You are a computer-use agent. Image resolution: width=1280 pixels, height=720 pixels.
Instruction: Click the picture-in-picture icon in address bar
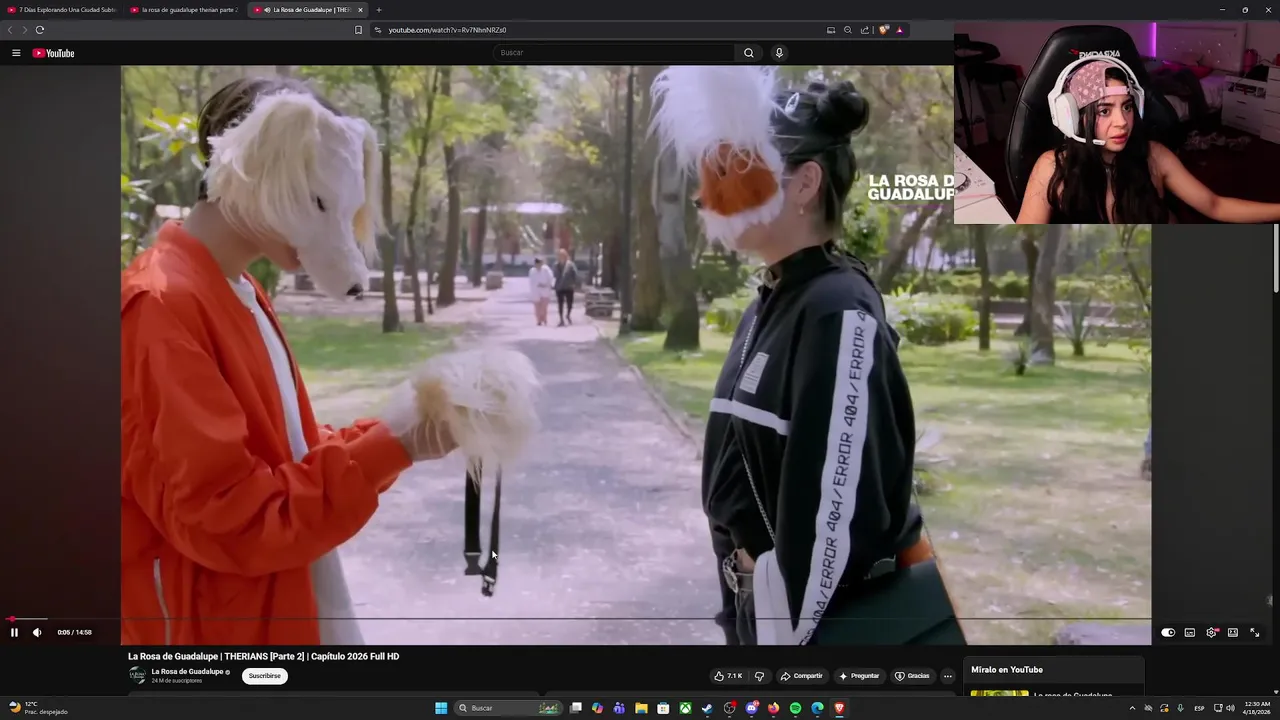pyautogui.click(x=831, y=30)
